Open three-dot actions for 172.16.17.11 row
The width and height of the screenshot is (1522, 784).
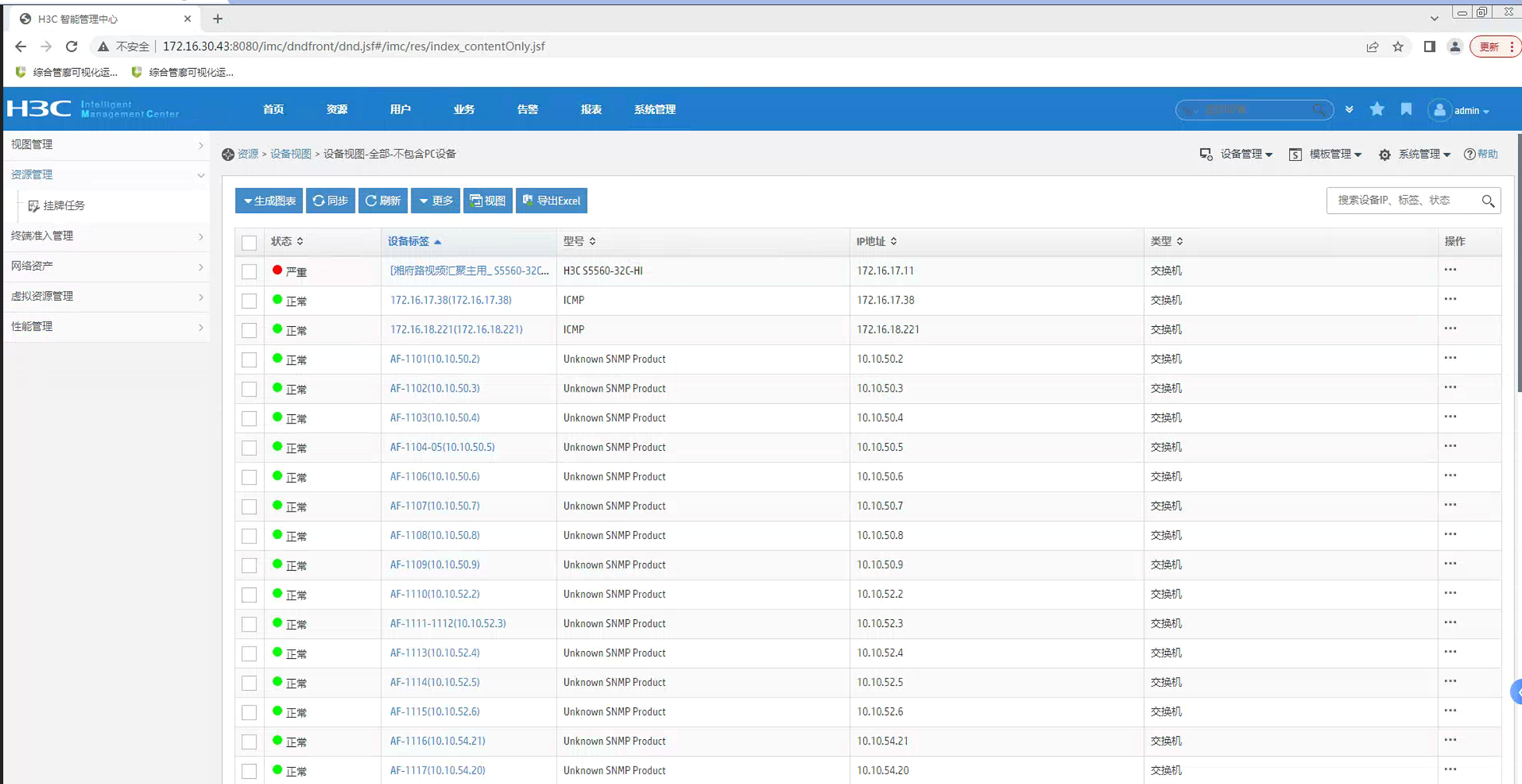point(1450,270)
